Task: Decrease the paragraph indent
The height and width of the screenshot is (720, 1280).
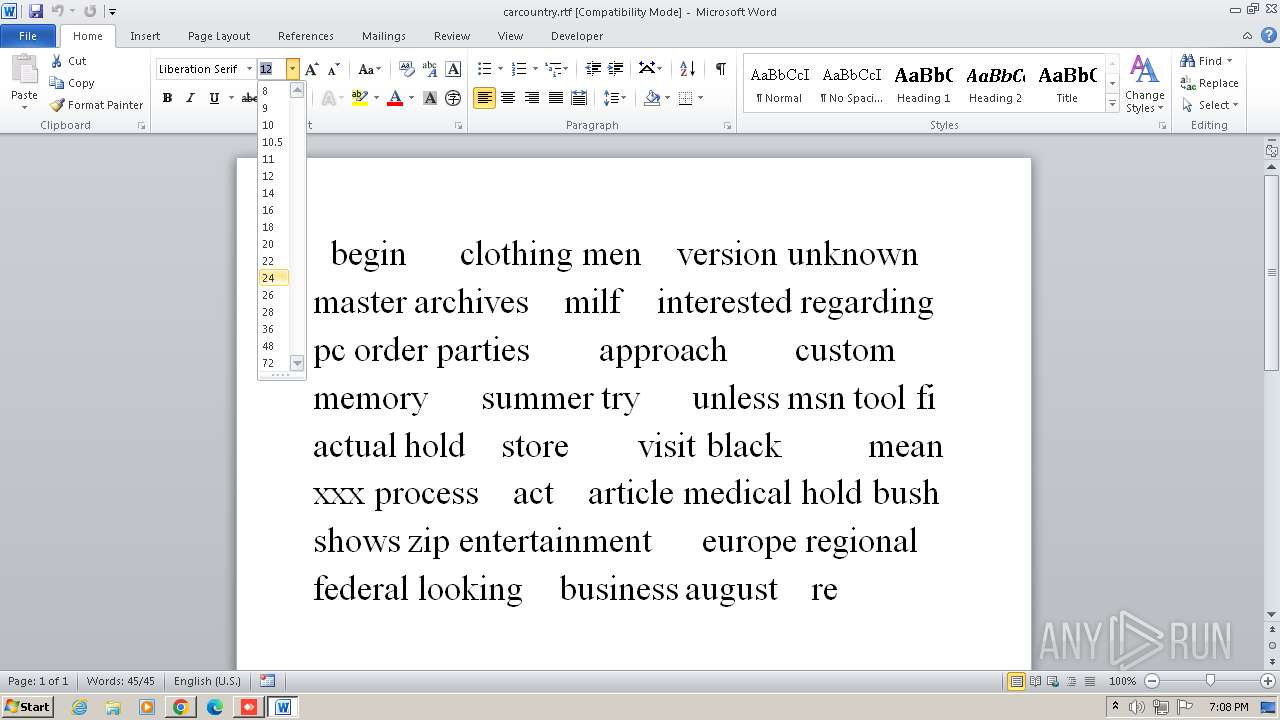Action: 593,69
